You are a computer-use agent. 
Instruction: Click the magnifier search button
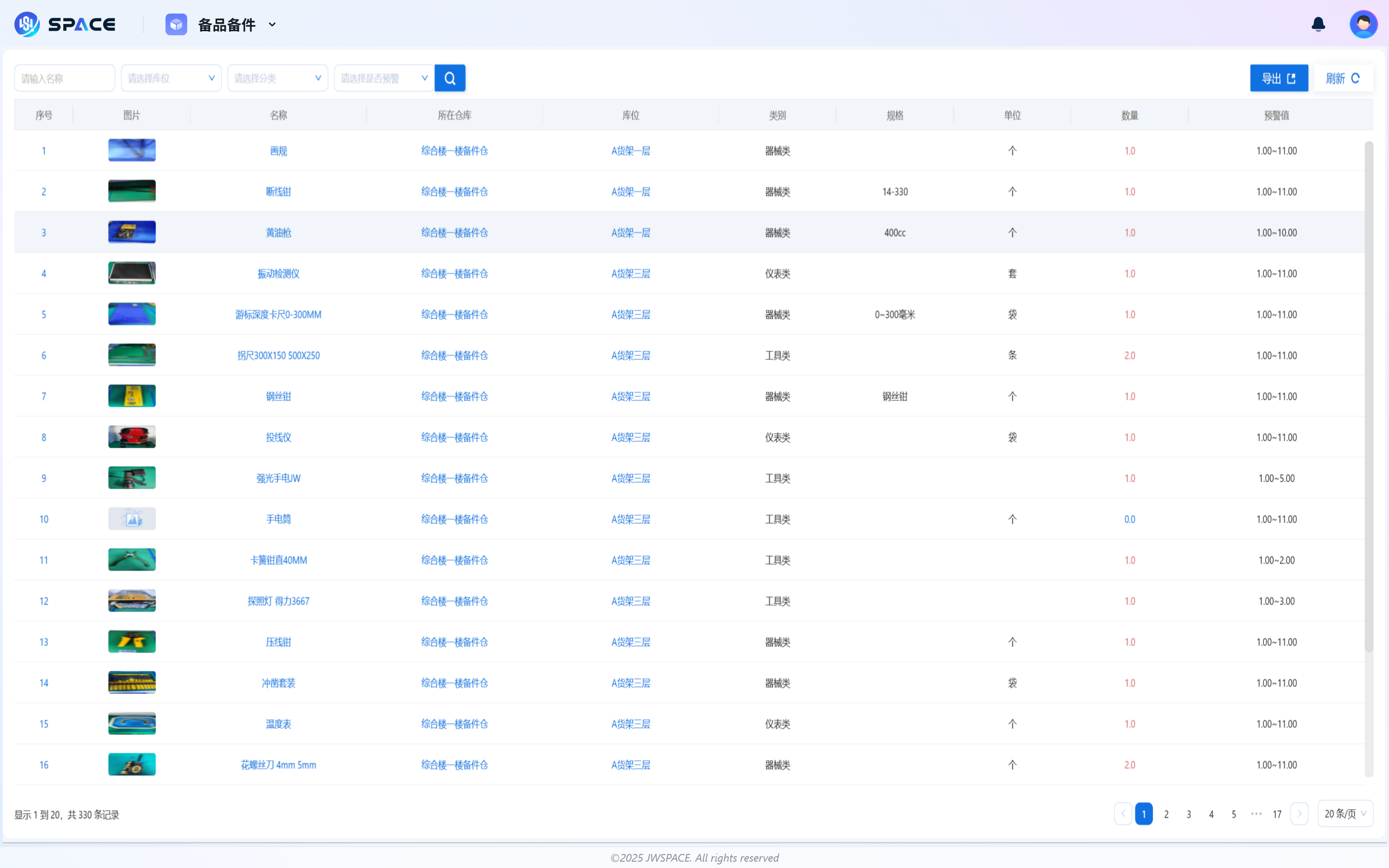449,78
